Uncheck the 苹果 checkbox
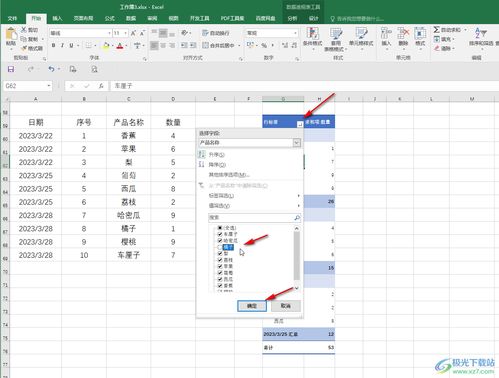 click(220, 266)
